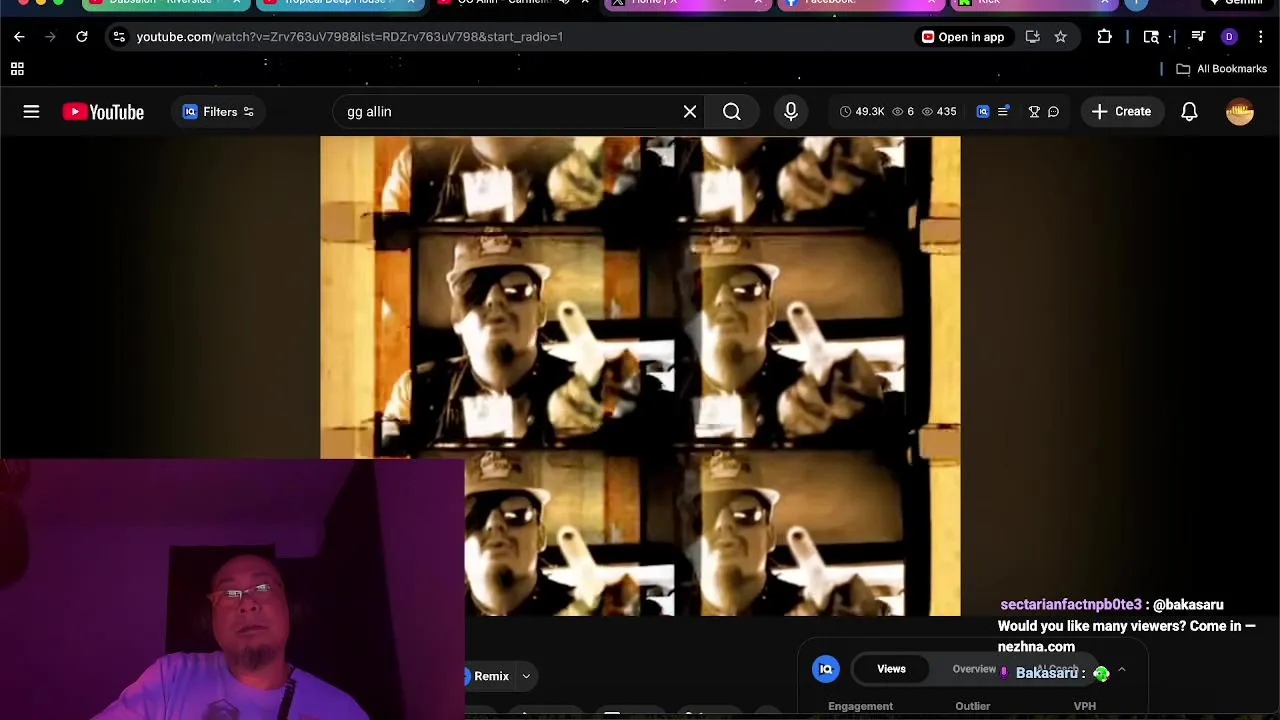Switch to the Tropical Deep House tab

[340, 3]
